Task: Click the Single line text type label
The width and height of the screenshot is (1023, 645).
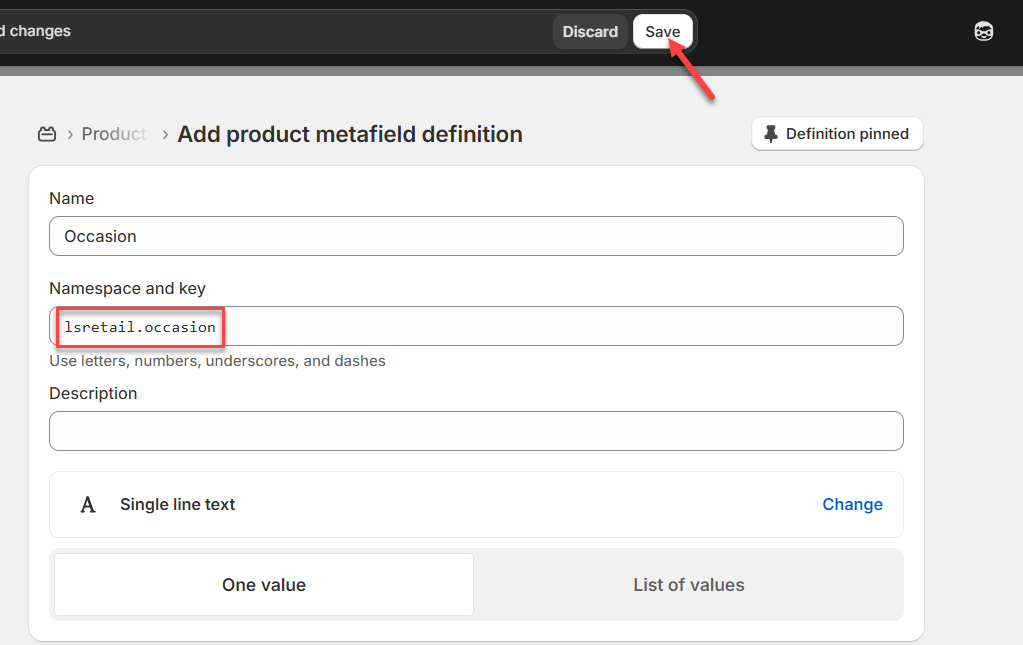Action: click(178, 505)
